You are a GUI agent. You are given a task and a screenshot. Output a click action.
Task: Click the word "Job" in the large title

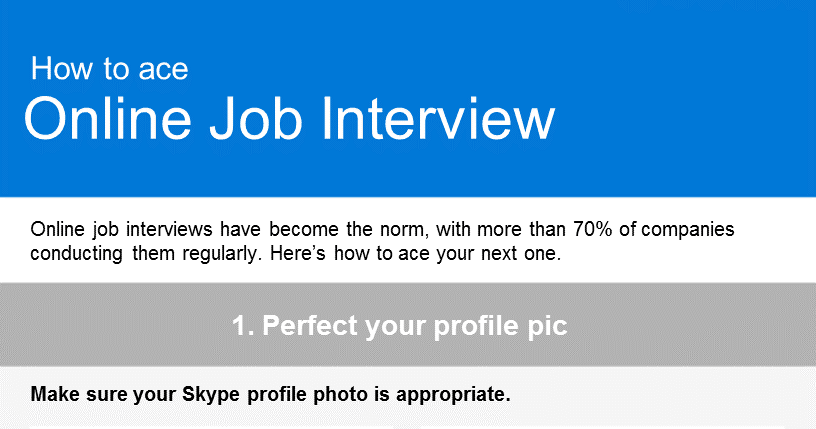[256, 119]
